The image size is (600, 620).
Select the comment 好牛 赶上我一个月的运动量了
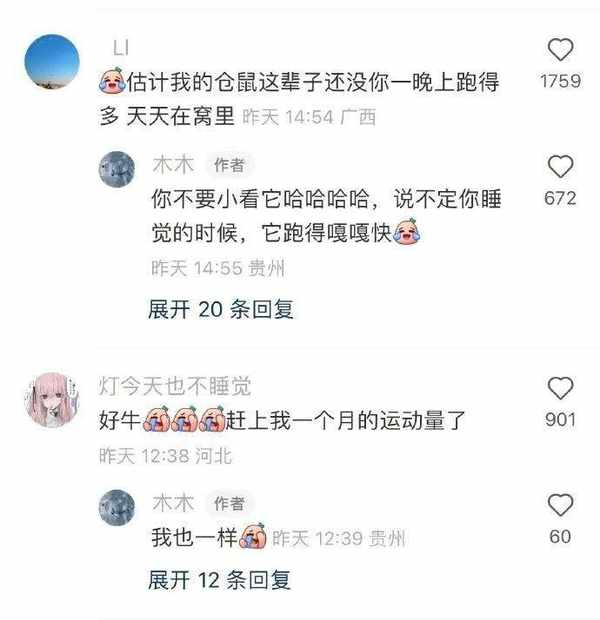[282, 420]
